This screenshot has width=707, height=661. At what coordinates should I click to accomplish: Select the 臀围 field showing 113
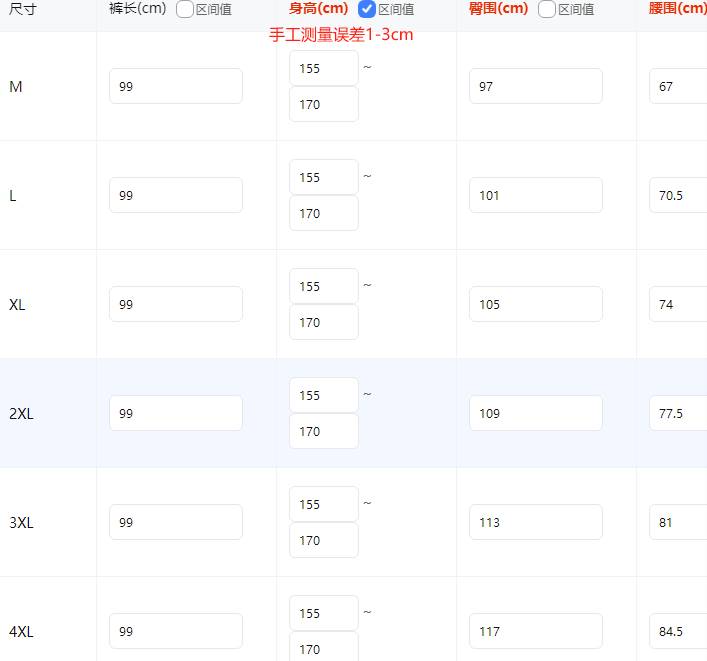pyautogui.click(x=535, y=522)
